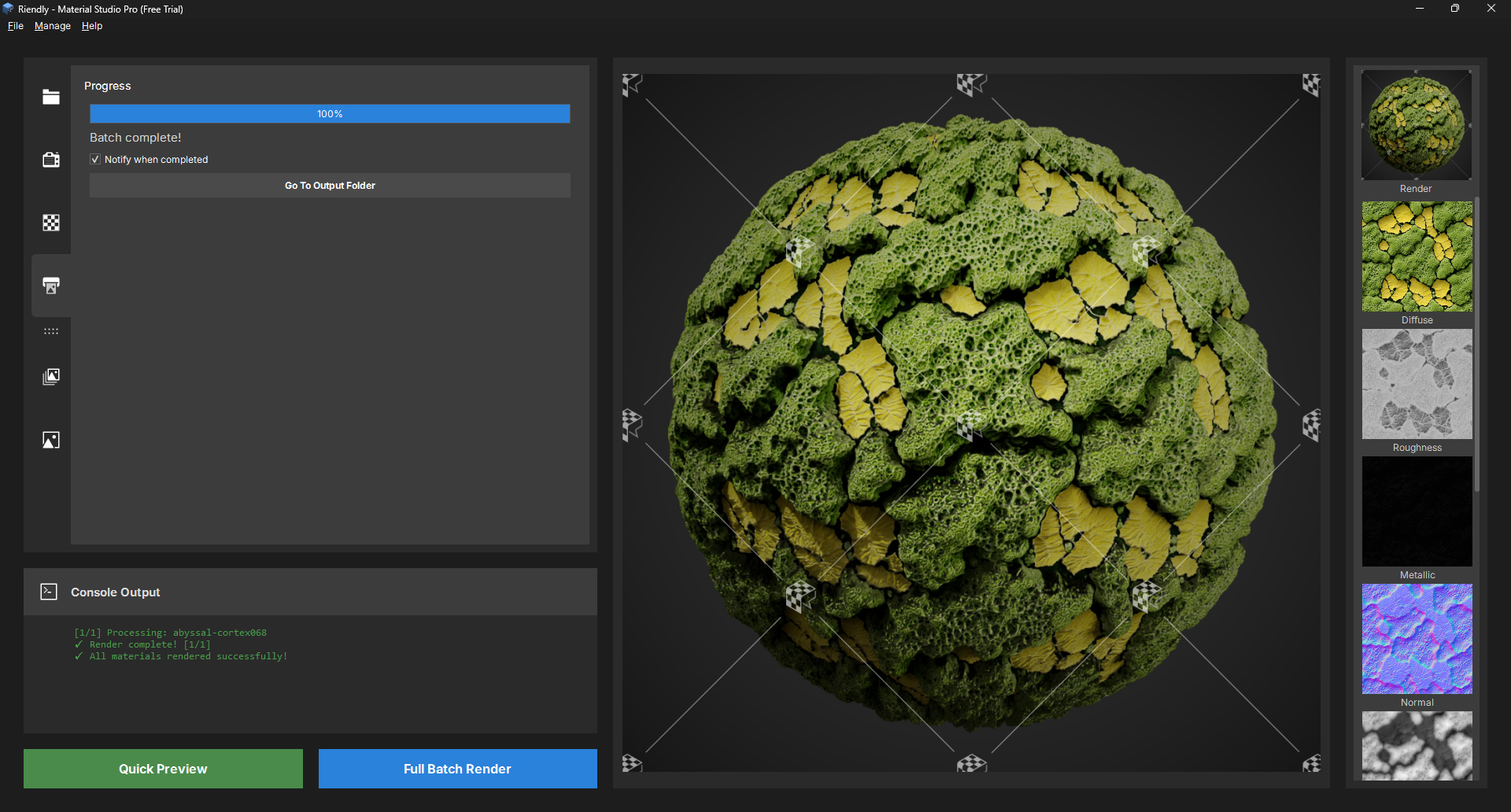Click the 'Diffuse' thumbnail label
Viewport: 1511px width, 812px height.
[x=1417, y=320]
